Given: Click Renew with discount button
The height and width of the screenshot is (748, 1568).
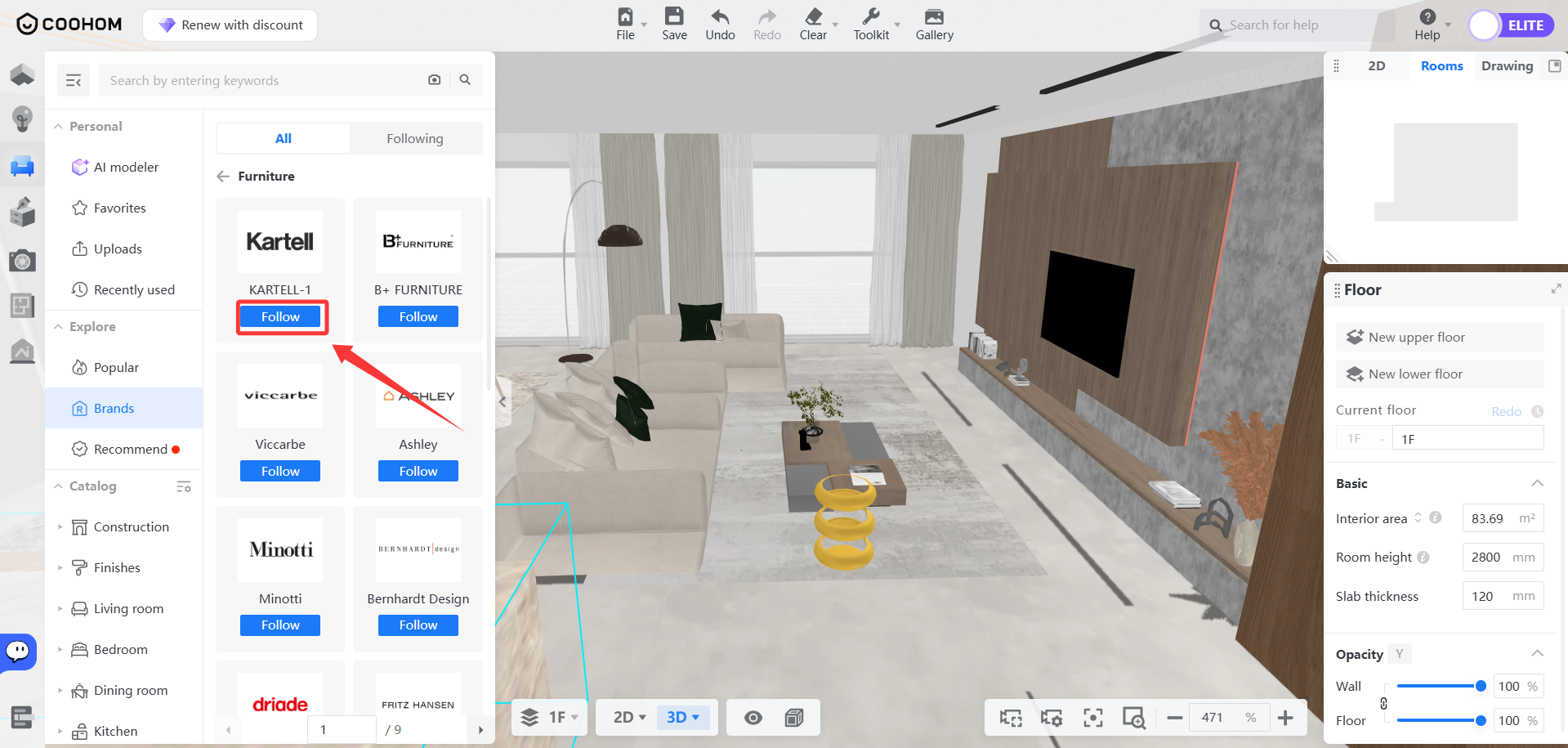Looking at the screenshot, I should 230,25.
